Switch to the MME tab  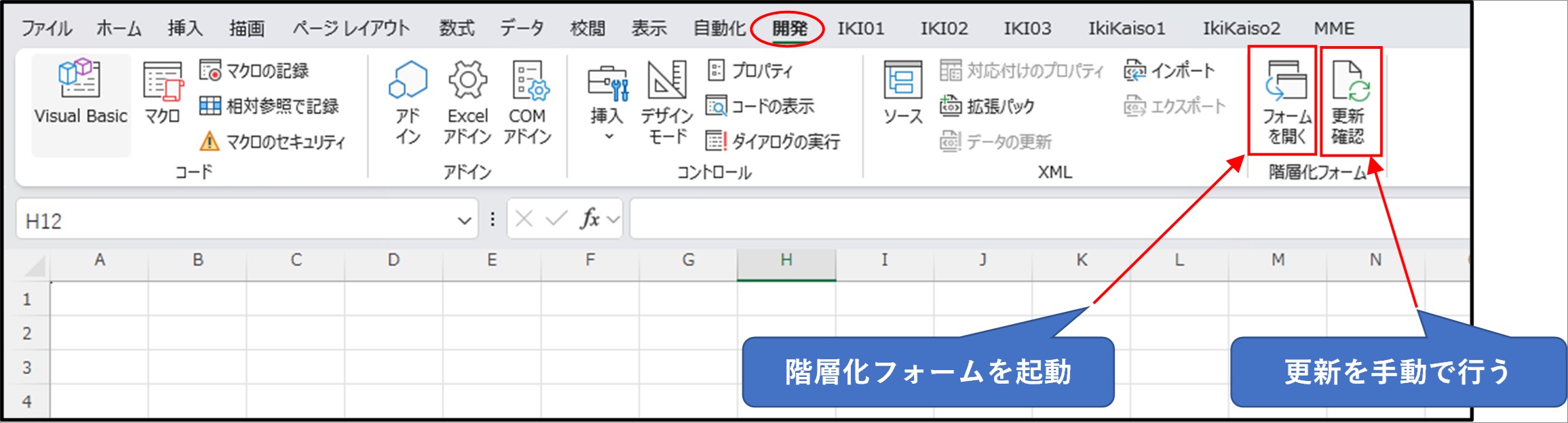[1334, 28]
